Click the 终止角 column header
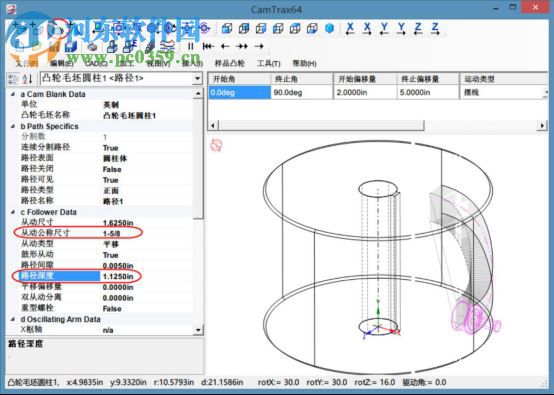The image size is (554, 395). (302, 79)
